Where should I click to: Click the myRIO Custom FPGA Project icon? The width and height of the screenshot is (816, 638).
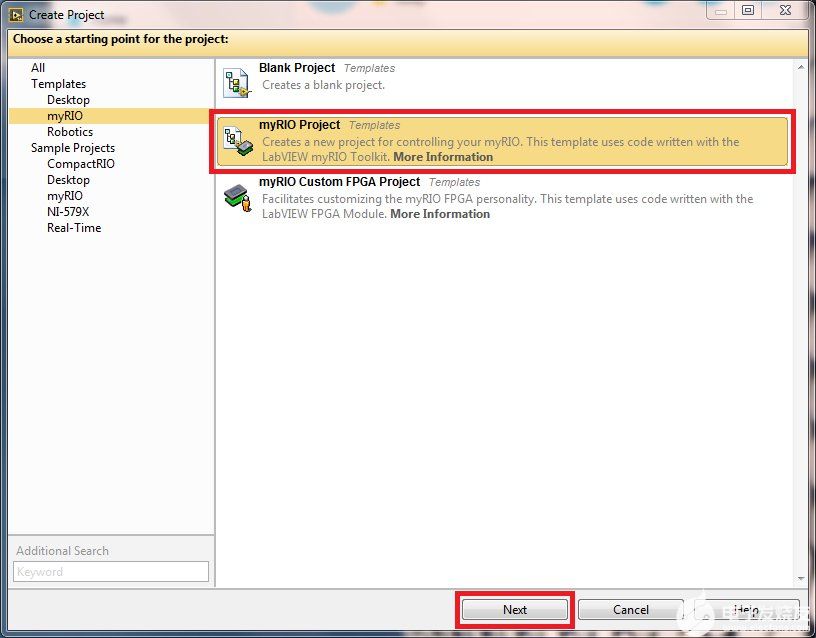pos(238,198)
